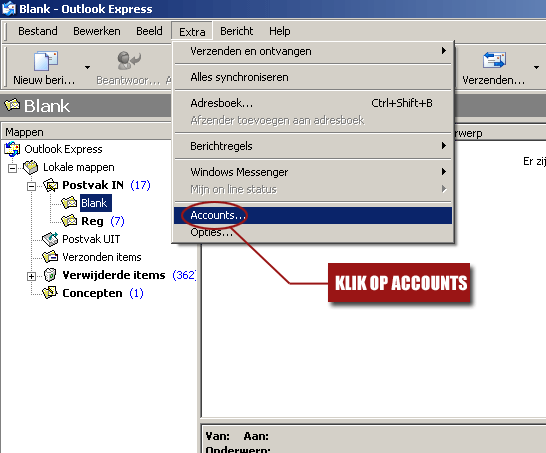Collapse the Postvak IN tree node
This screenshot has height=453, width=546.
(x=31, y=187)
